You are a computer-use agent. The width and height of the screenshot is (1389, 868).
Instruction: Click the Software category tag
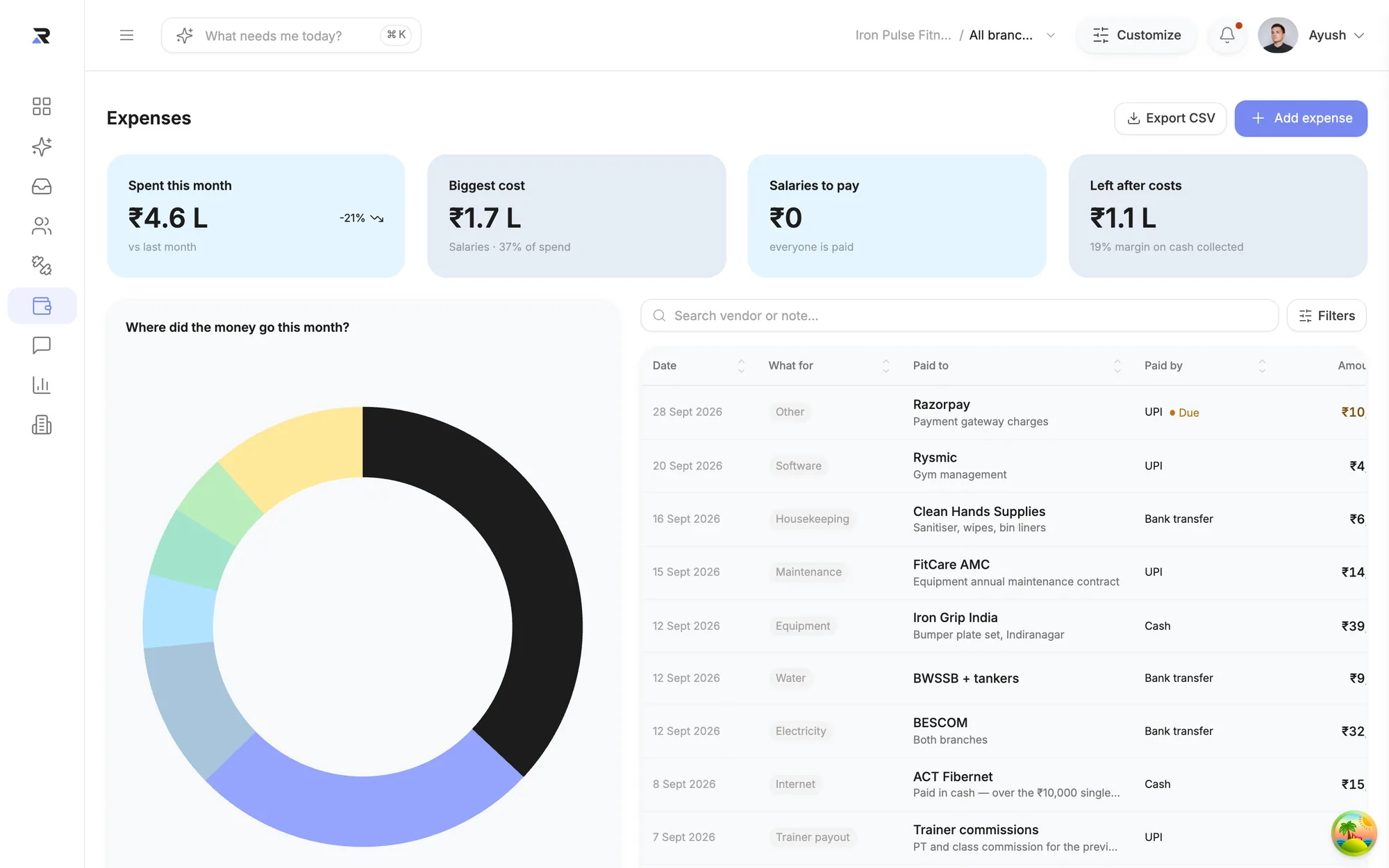click(798, 466)
